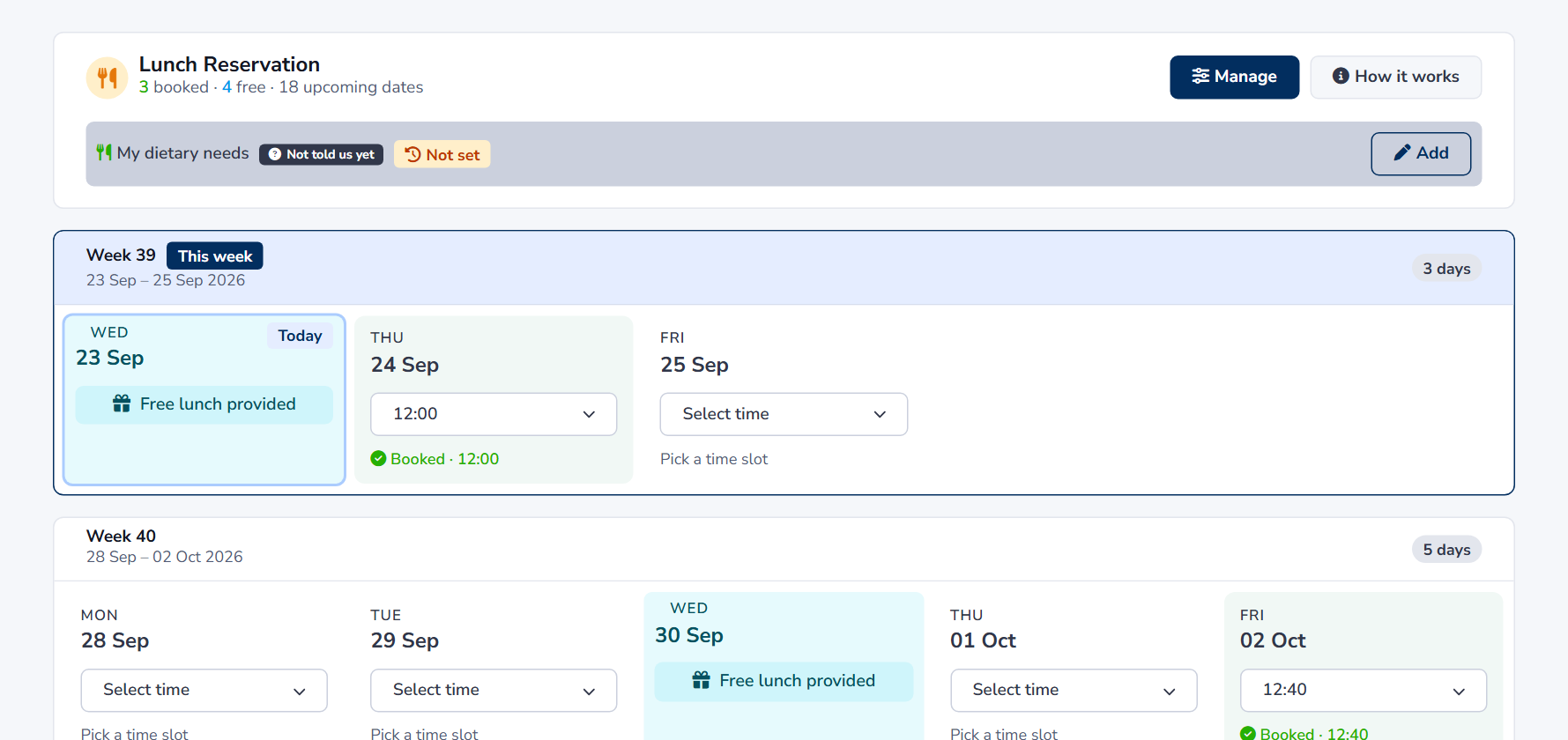
Task: Click the gift icon on 23 Sep card
Action: pyautogui.click(x=122, y=403)
